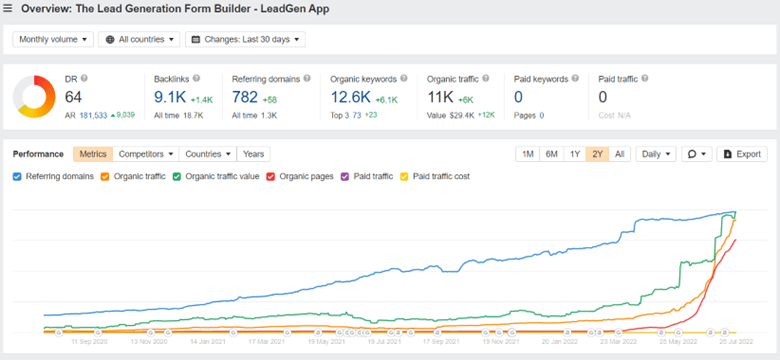The width and height of the screenshot is (780, 360).
Task: Open the annotations comment dropdown
Action: (696, 154)
